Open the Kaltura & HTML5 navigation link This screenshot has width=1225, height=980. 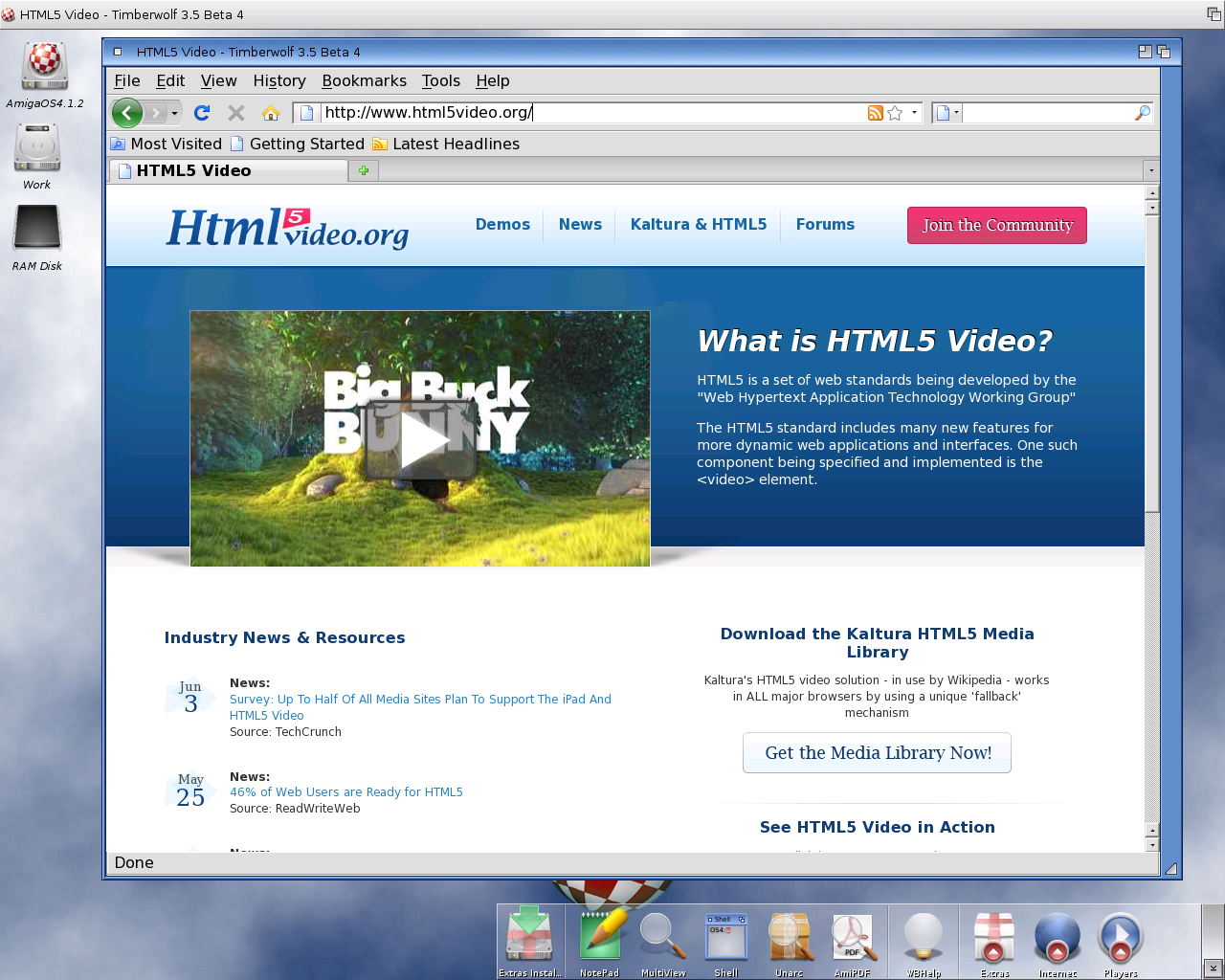pyautogui.click(x=699, y=224)
